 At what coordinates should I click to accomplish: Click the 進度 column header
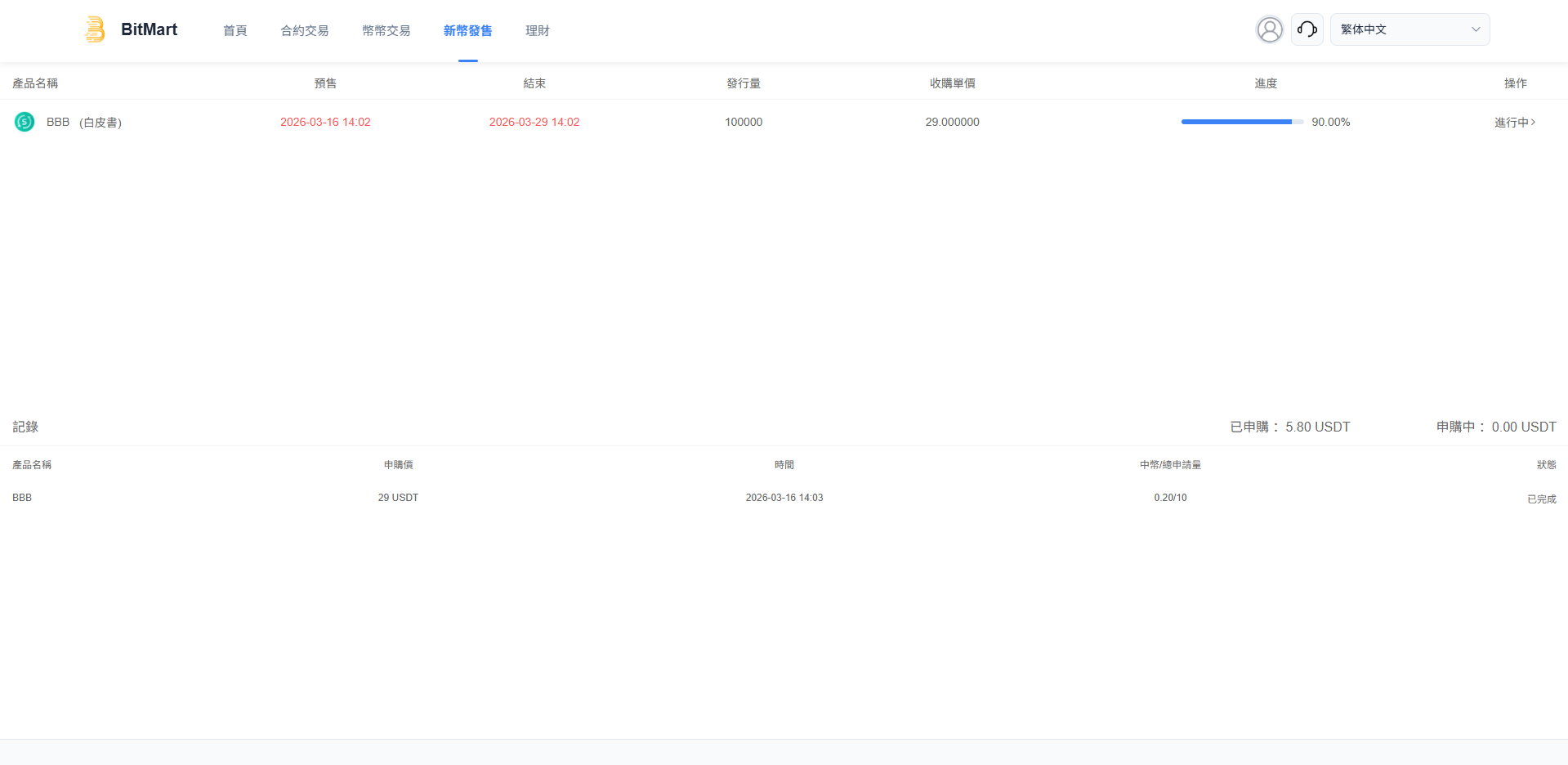point(1266,83)
